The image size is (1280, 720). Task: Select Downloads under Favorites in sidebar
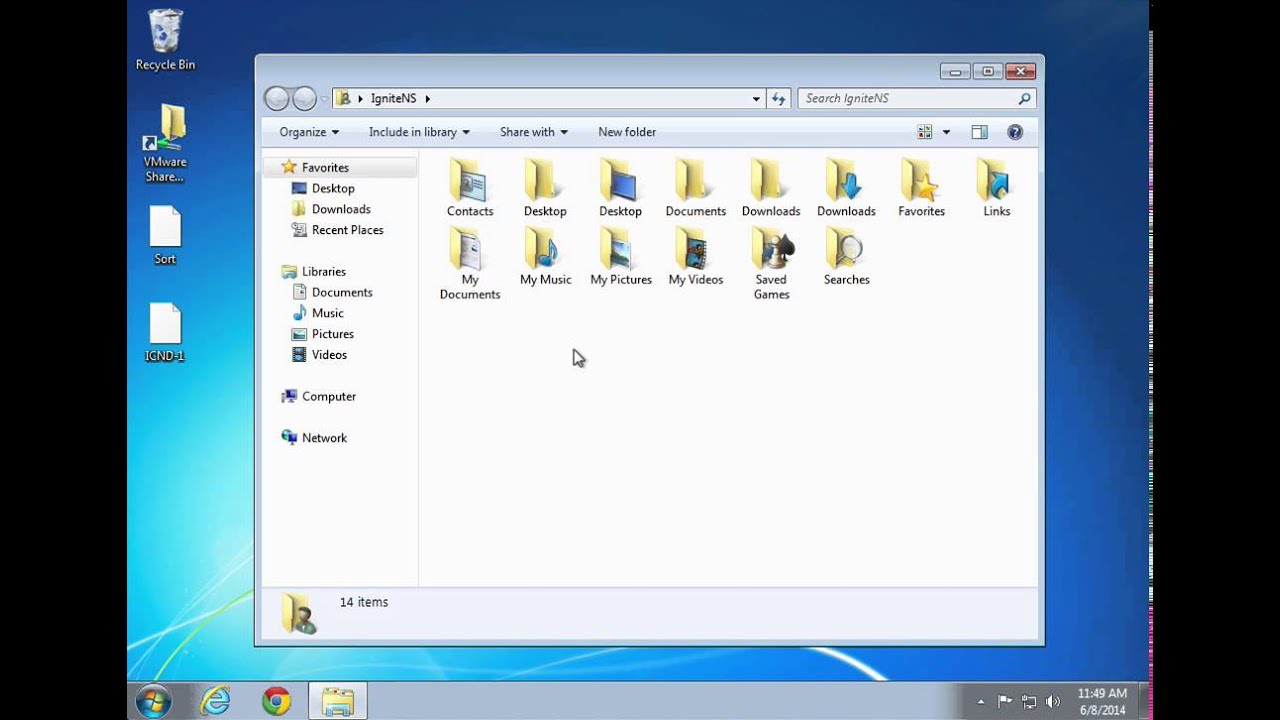click(341, 209)
